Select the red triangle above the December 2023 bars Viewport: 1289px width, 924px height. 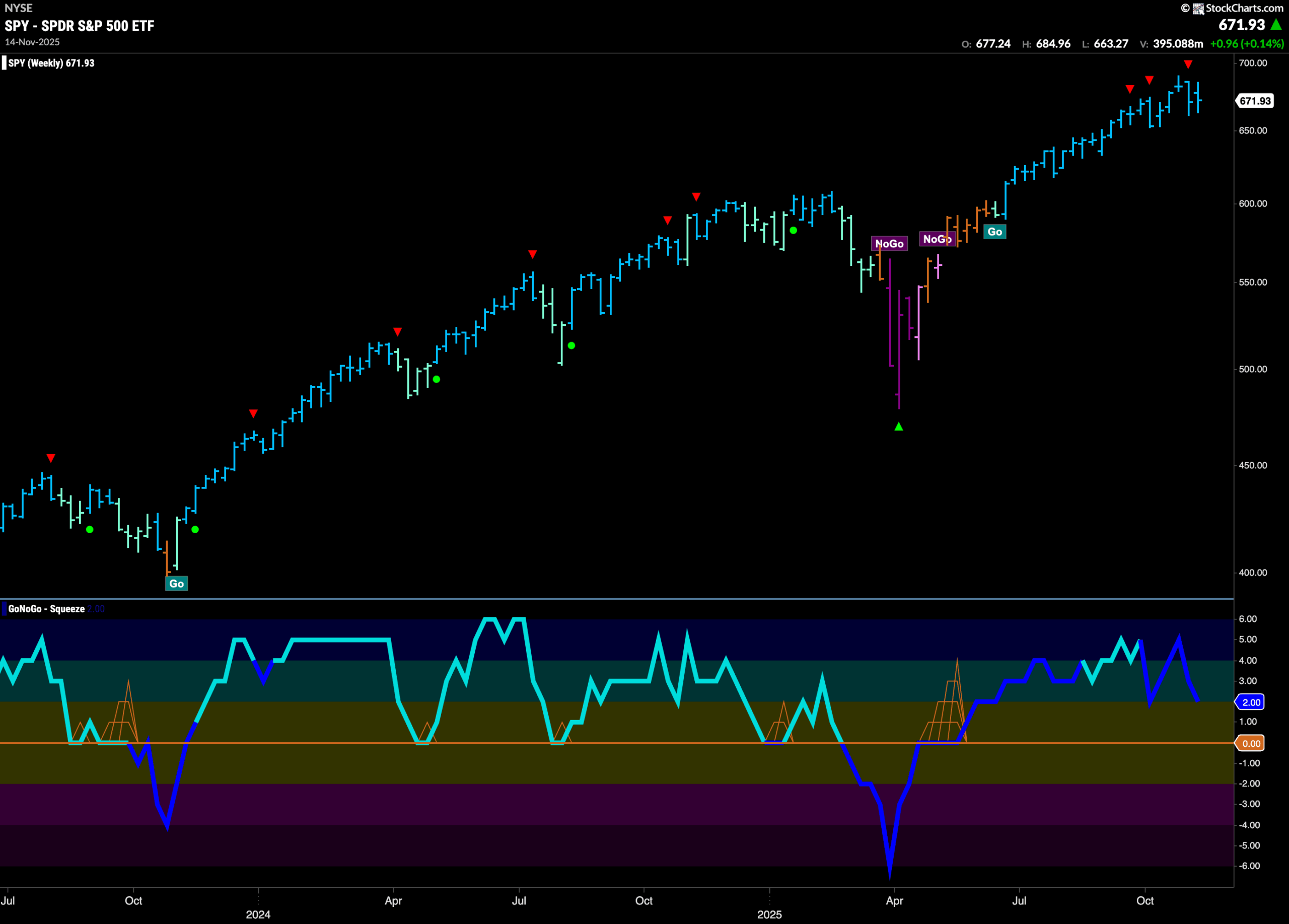[x=253, y=413]
